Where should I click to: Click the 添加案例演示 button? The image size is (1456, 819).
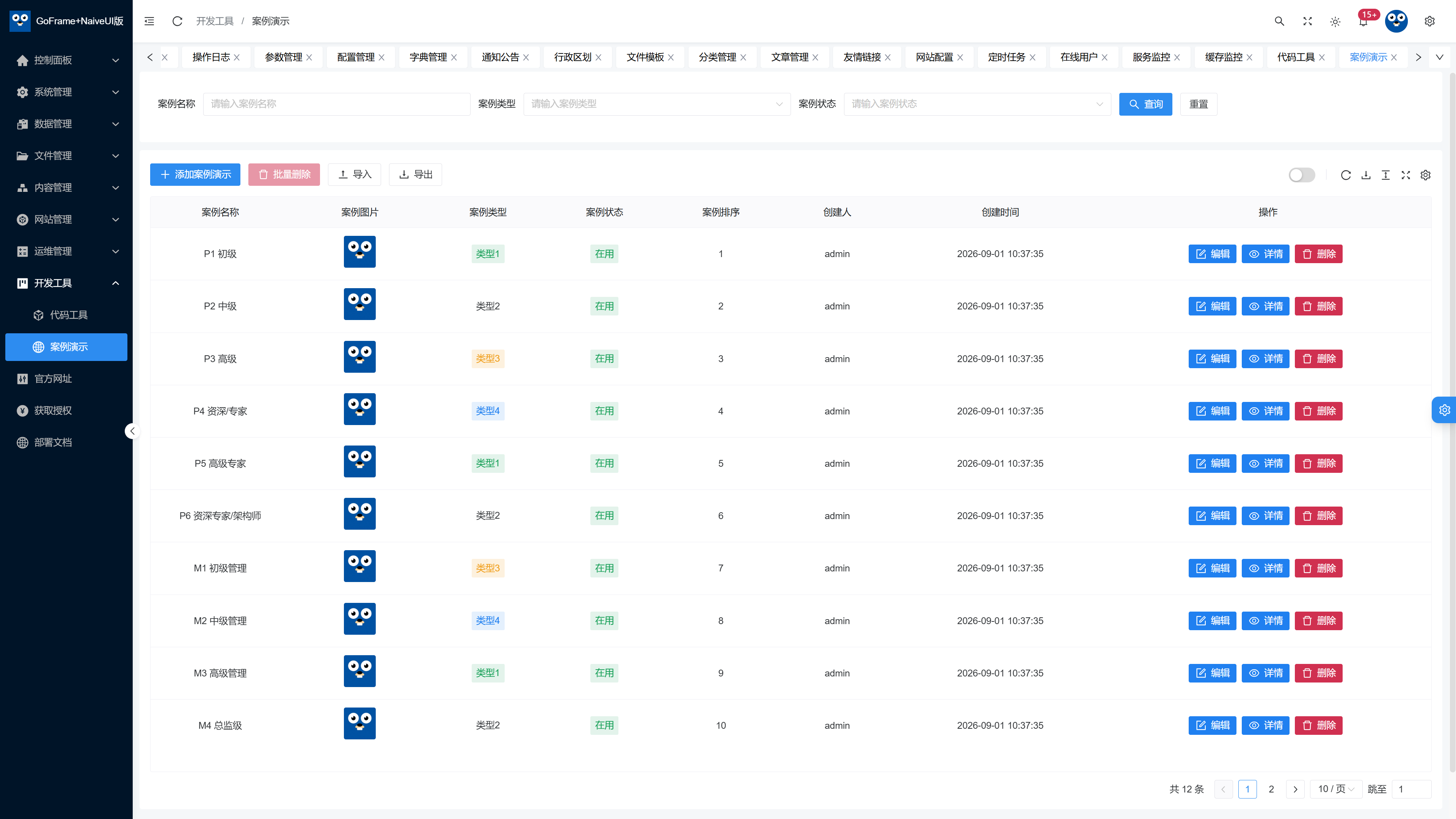(x=195, y=175)
